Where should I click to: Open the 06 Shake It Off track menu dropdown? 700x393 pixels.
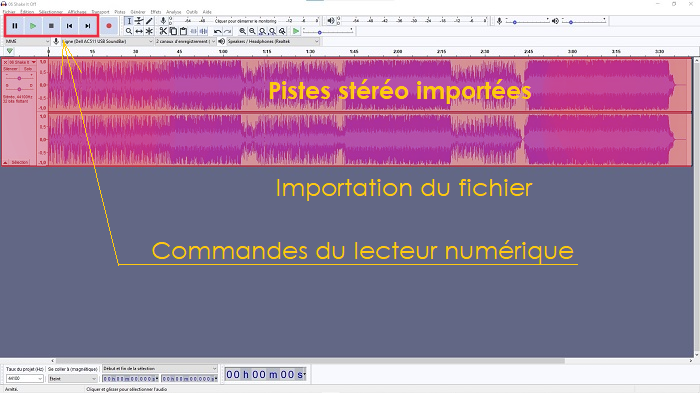[x=22, y=63]
